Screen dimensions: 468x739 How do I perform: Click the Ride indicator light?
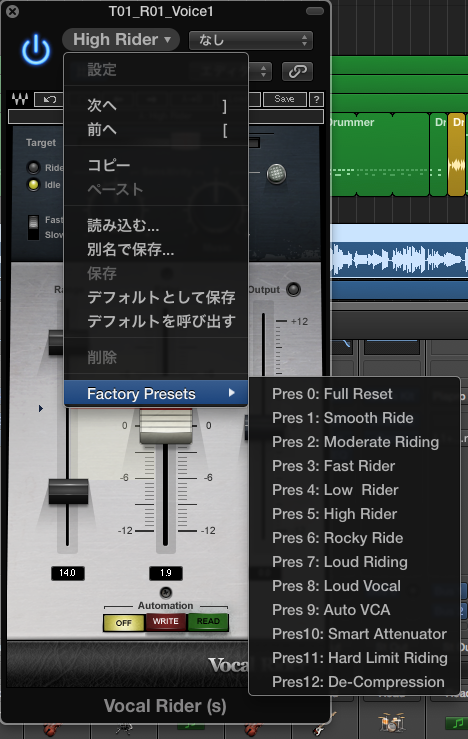[33, 167]
